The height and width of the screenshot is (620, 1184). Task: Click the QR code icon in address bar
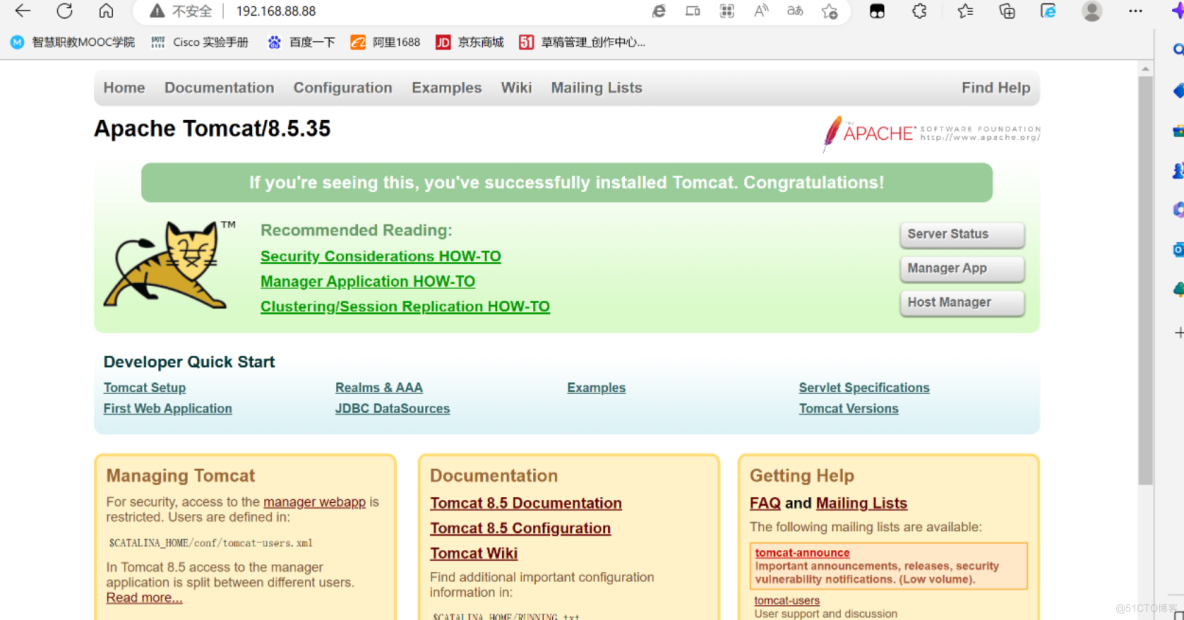click(x=726, y=11)
